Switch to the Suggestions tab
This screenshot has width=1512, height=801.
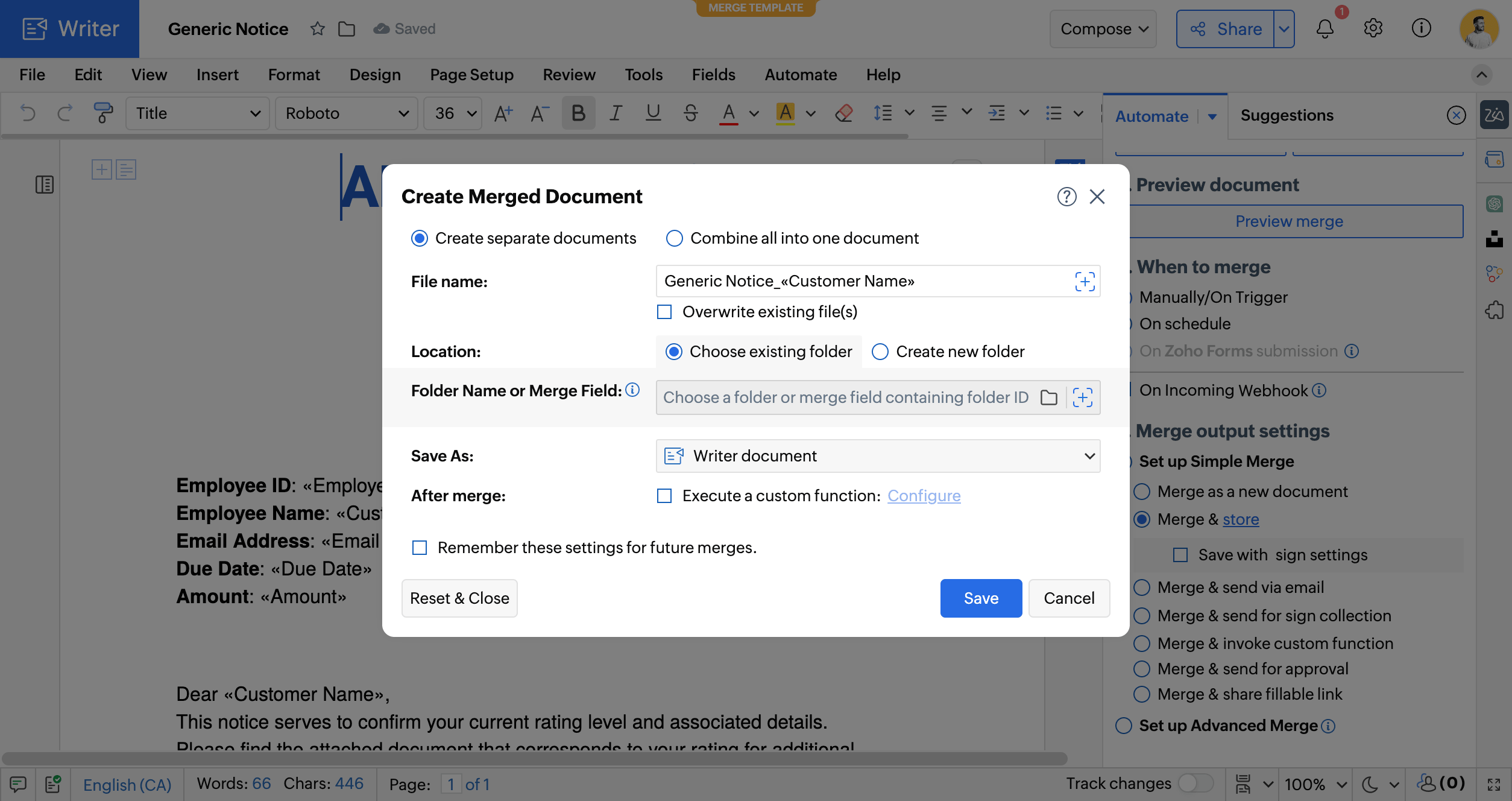(1287, 115)
